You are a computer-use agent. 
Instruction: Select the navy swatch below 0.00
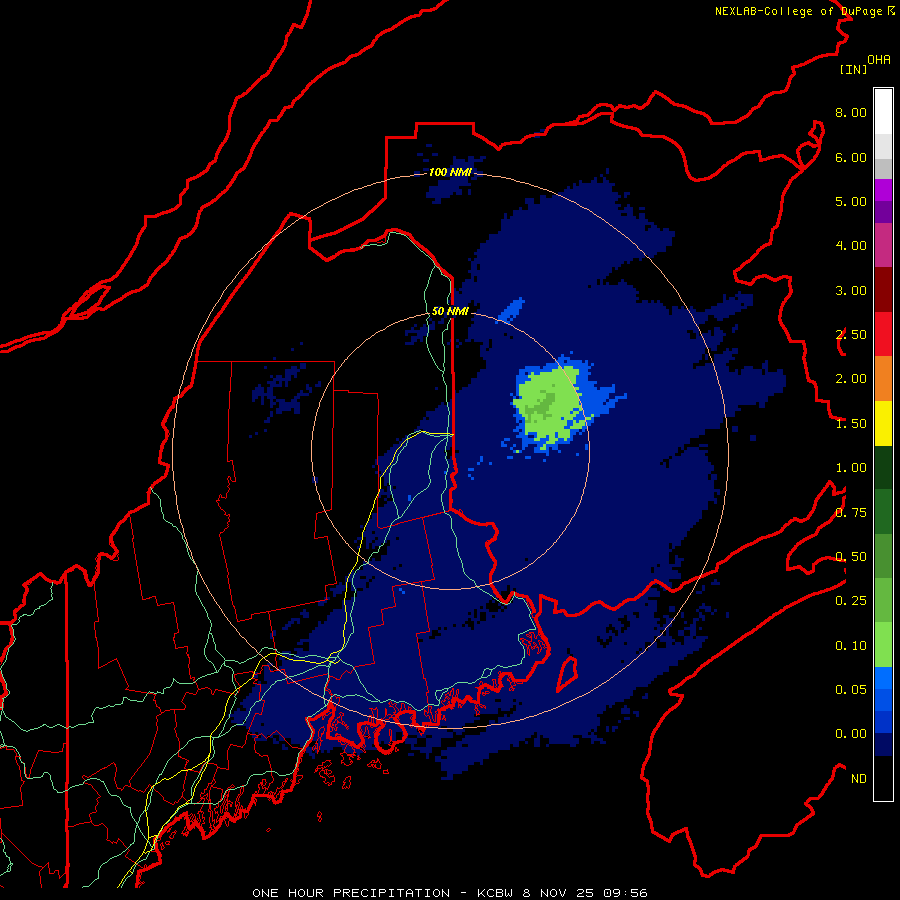click(x=883, y=744)
